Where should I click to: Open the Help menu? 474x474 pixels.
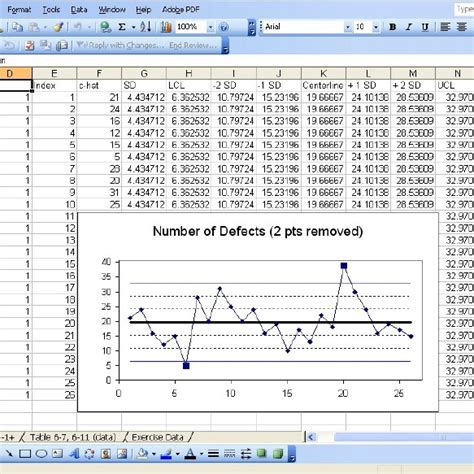coord(143,10)
